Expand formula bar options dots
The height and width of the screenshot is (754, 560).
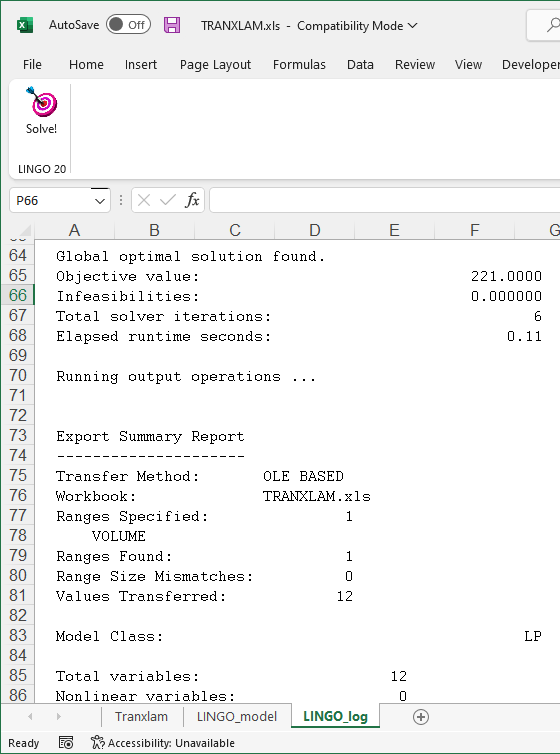pos(121,200)
